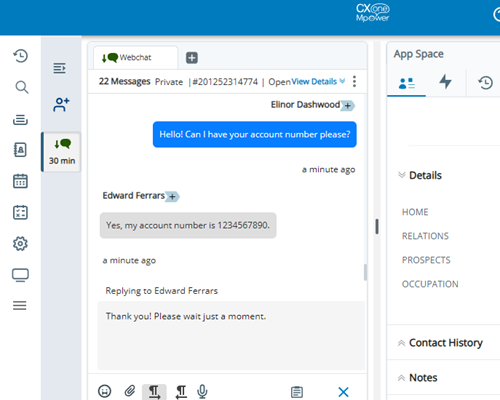The width and height of the screenshot is (500, 400).
Task: Click the search magnifier icon
Action: click(x=22, y=87)
